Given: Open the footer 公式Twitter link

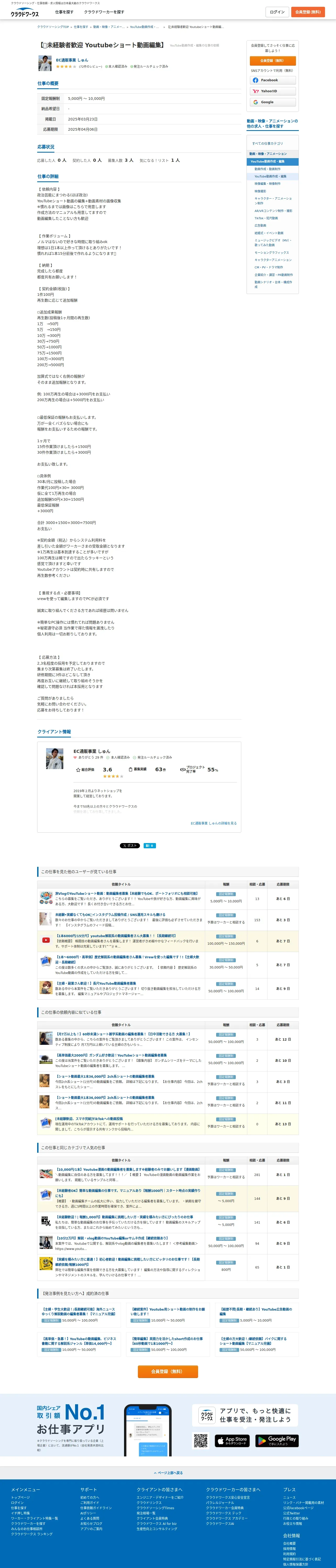Looking at the screenshot, I should [x=292, y=1513].
